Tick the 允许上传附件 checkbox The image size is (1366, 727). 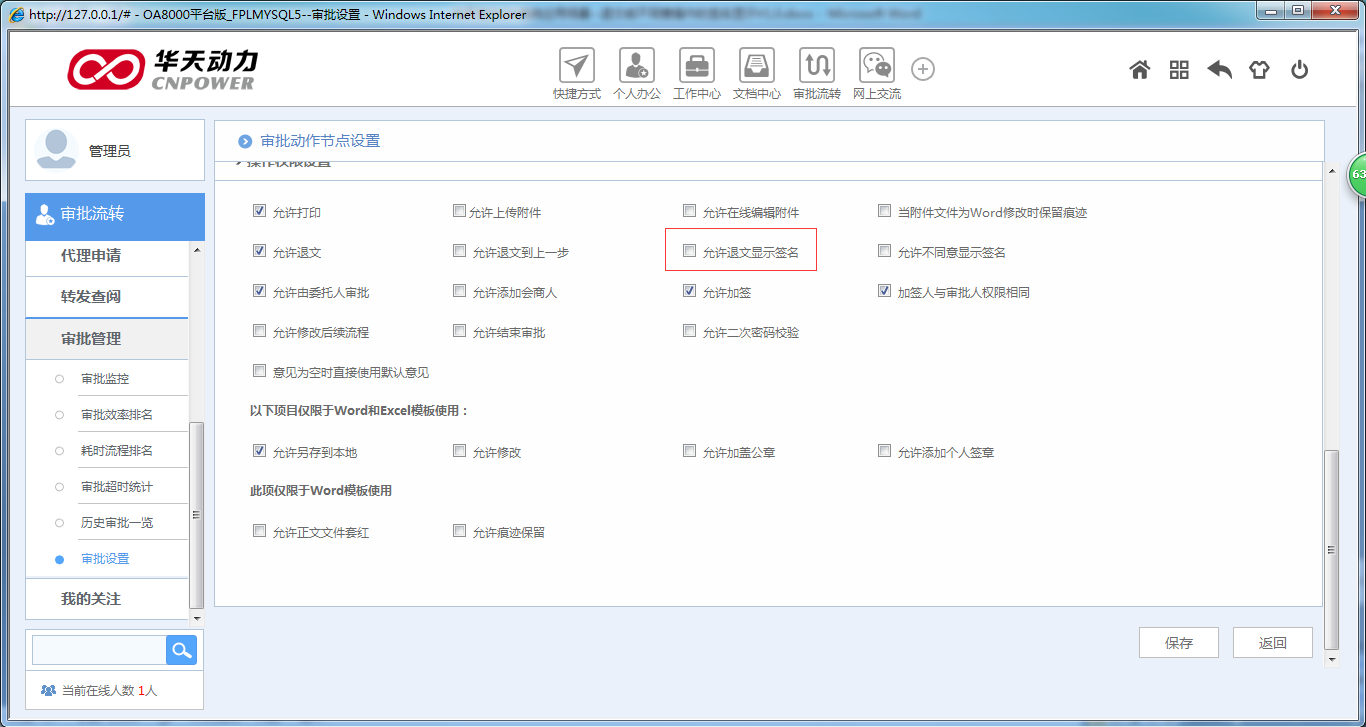click(460, 212)
